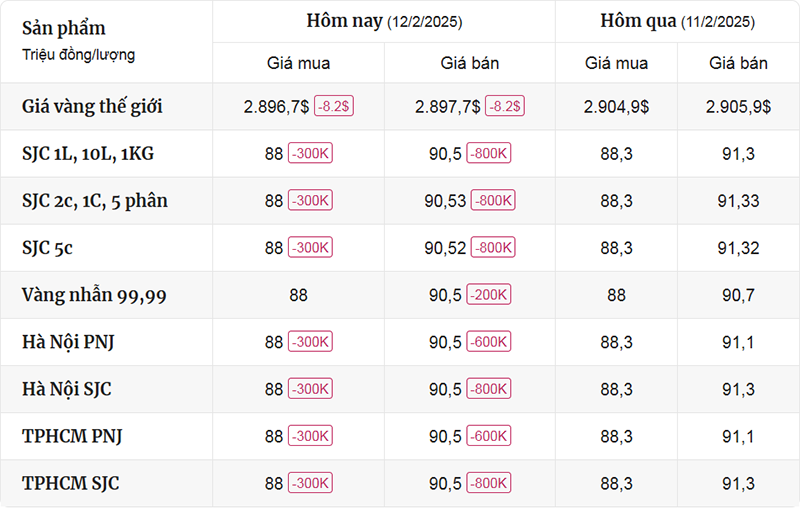The image size is (800, 509).
Task: Click the -300K badge in SJC 5c row
Action: tap(310, 247)
